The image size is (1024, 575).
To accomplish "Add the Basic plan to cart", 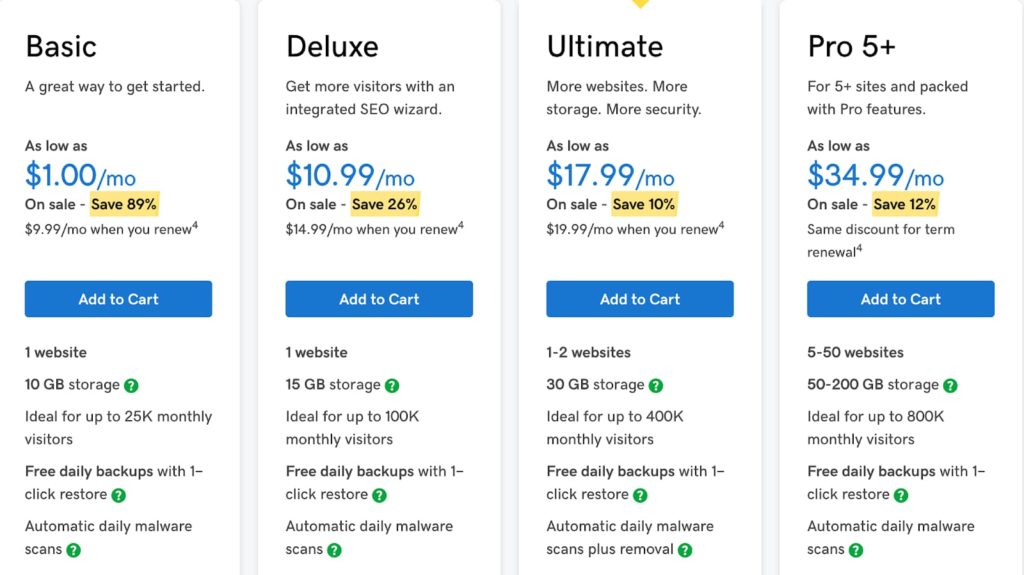I will point(118,299).
